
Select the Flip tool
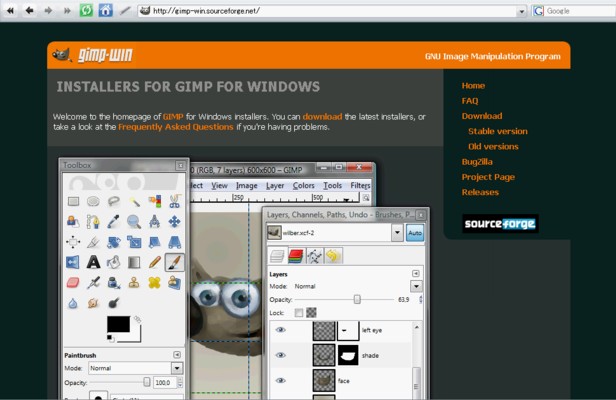[73, 262]
